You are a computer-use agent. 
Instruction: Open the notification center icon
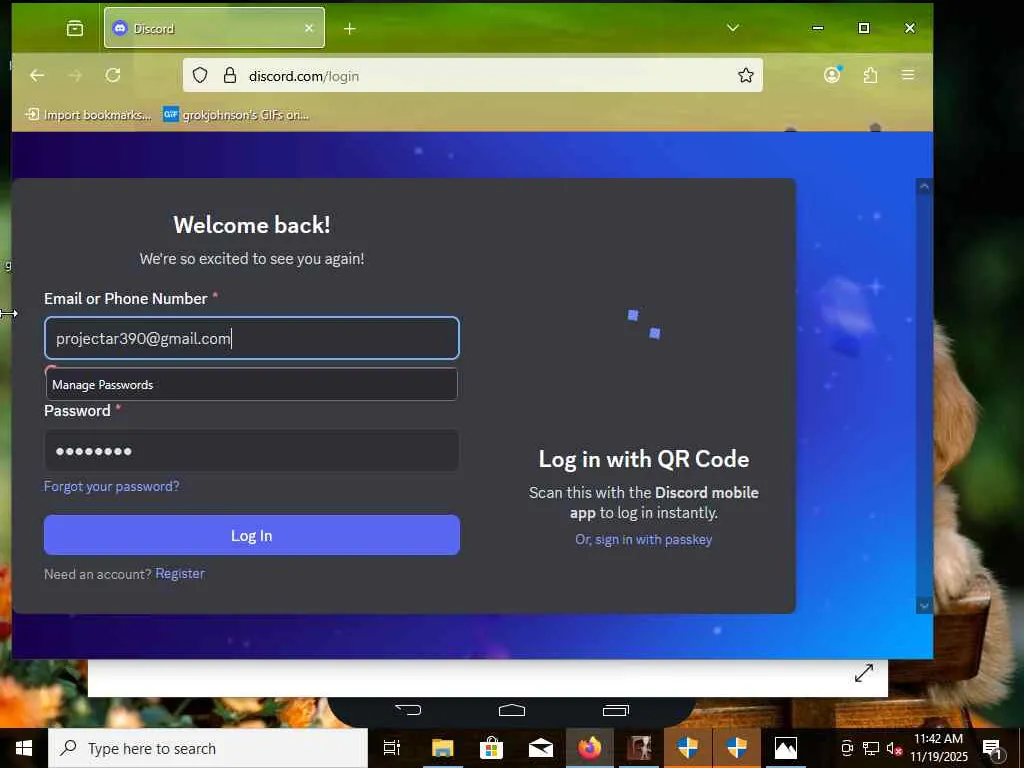992,749
